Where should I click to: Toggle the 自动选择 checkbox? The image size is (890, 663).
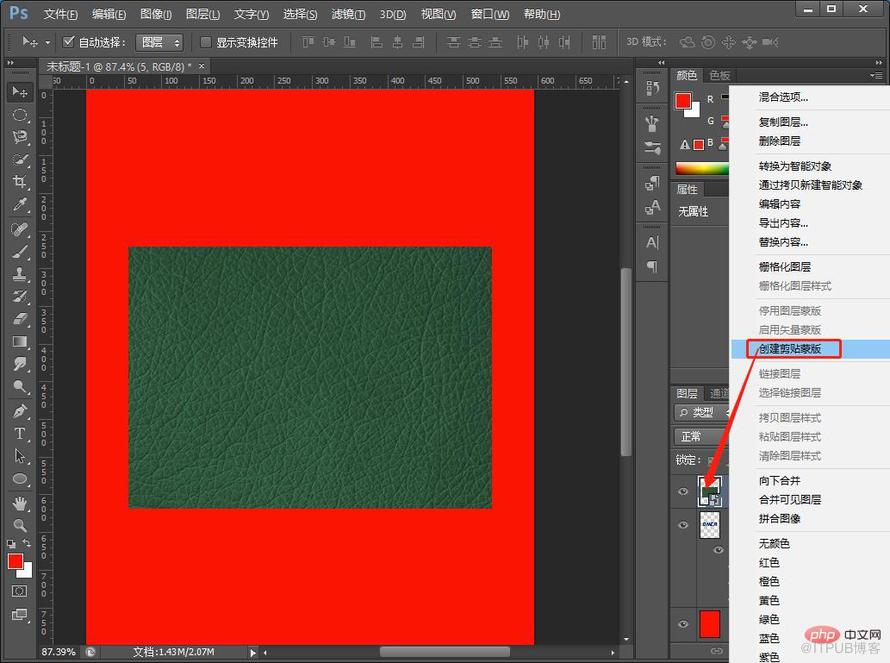pos(69,41)
